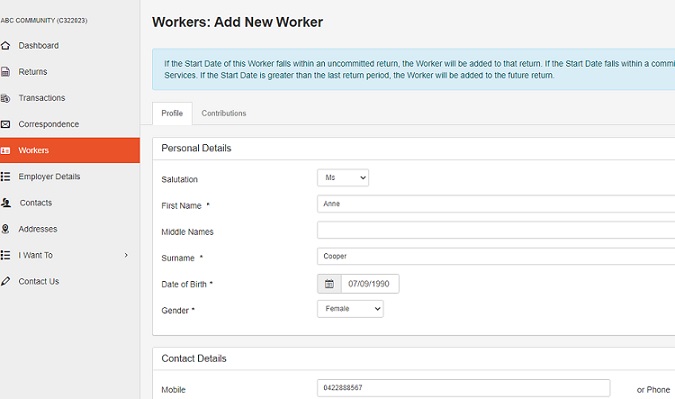The width and height of the screenshot is (675, 399).
Task: Click the Correspondence envelope icon
Action: [5, 124]
